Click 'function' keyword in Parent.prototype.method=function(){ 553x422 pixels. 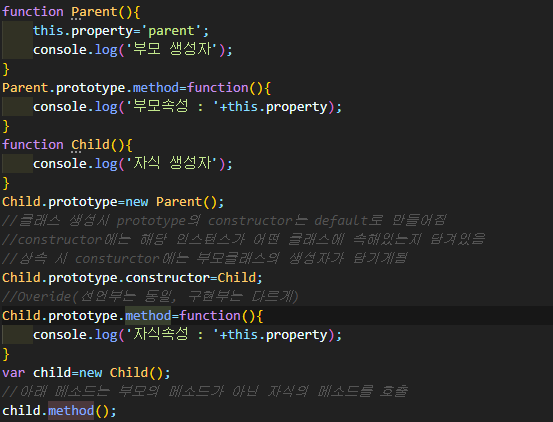[218, 88]
